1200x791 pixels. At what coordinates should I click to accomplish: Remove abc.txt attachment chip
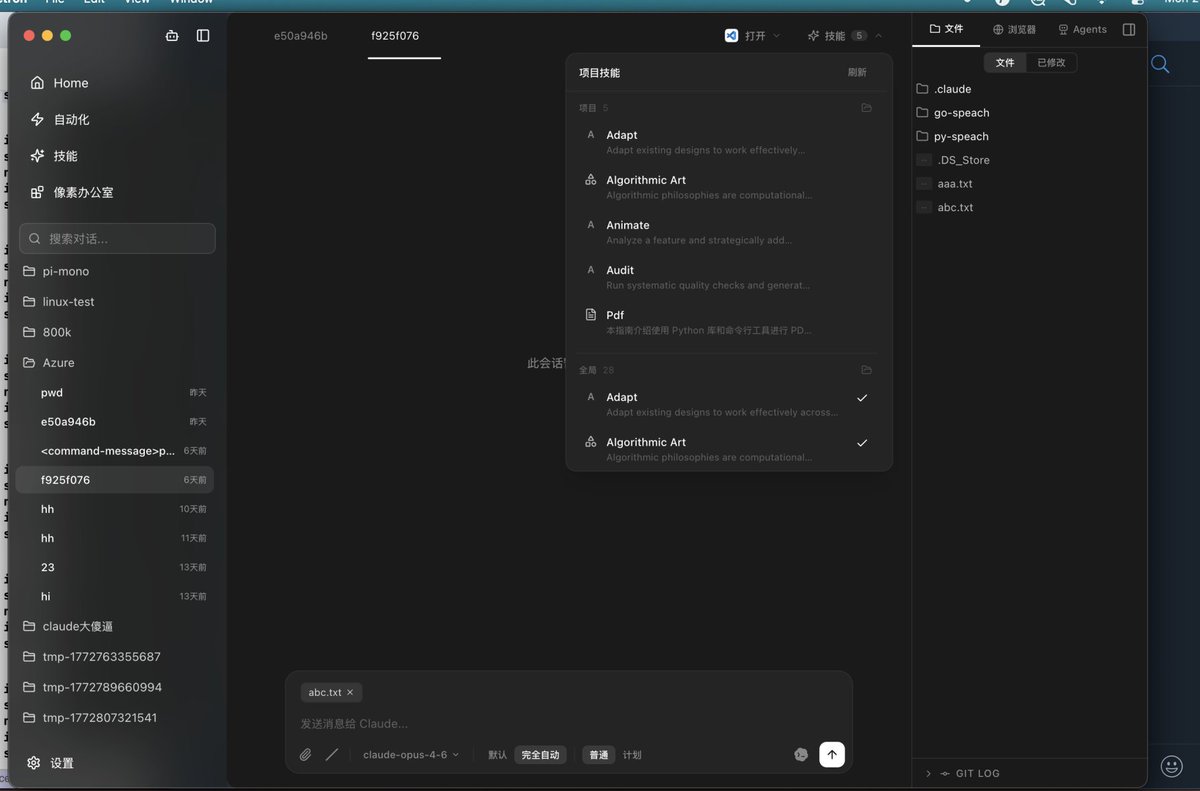click(x=350, y=692)
